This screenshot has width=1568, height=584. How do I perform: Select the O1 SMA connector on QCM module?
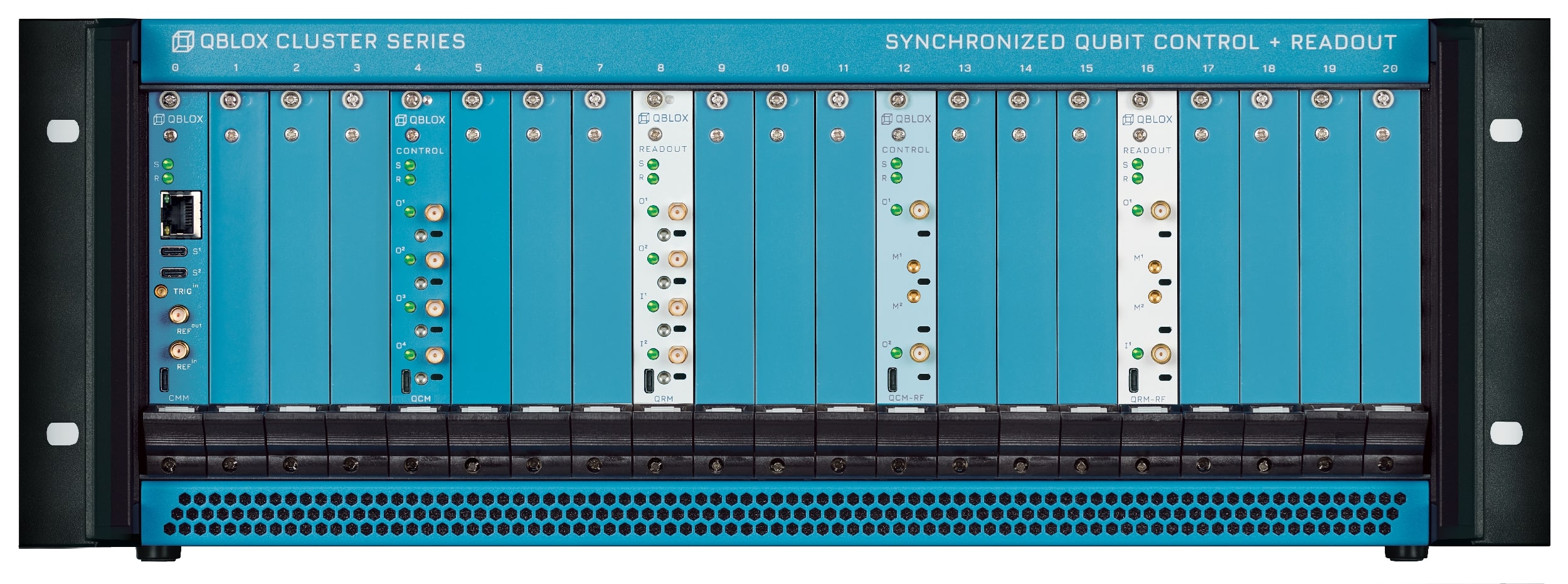pyautogui.click(x=434, y=213)
